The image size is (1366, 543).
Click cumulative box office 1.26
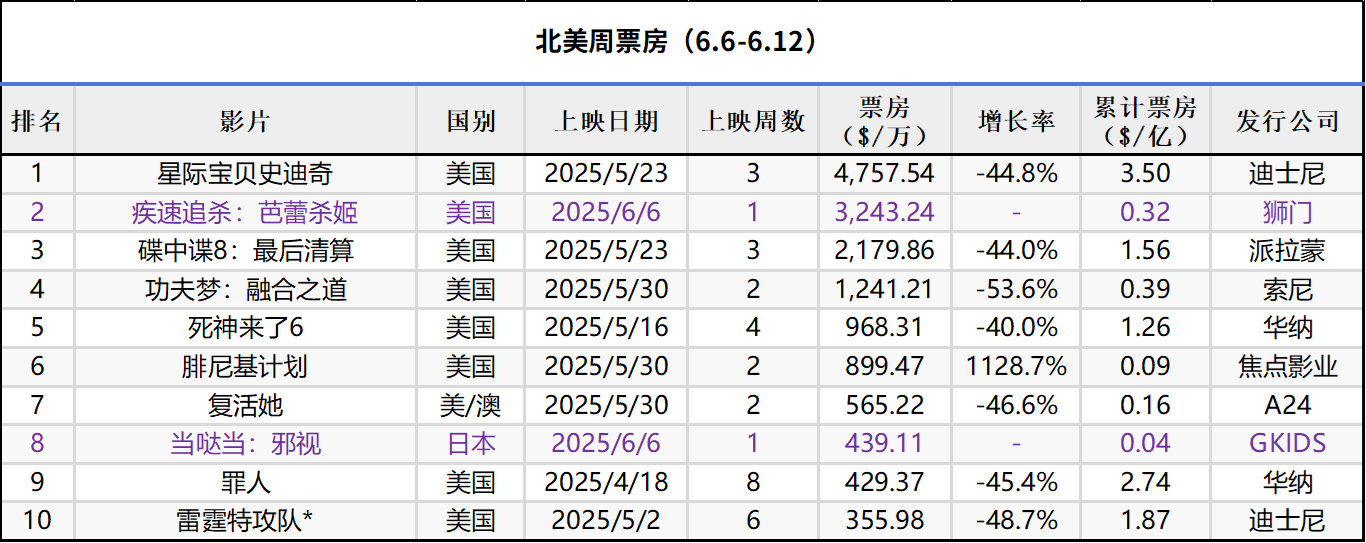[x=1145, y=328]
